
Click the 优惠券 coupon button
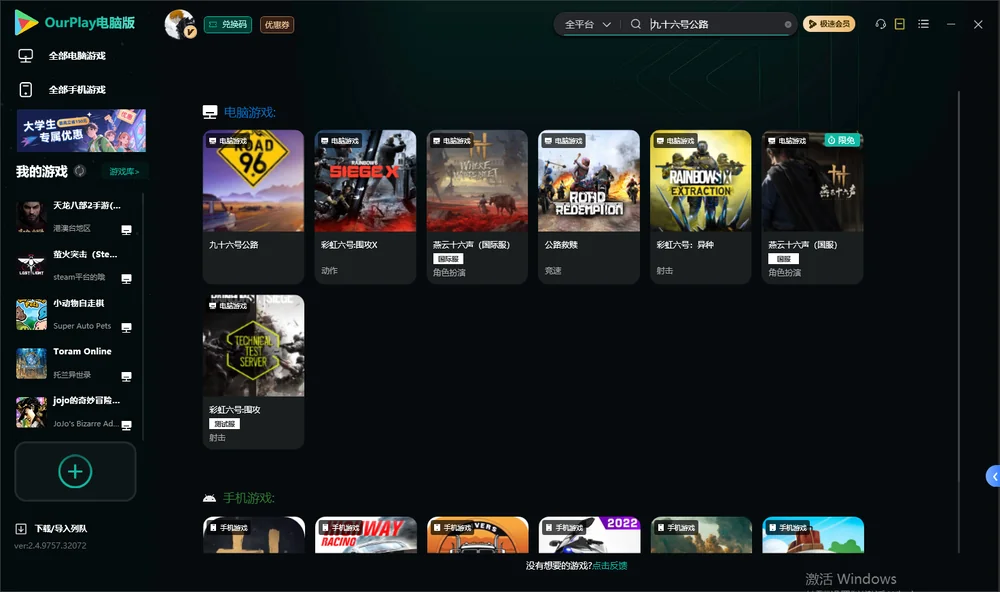pyautogui.click(x=277, y=25)
